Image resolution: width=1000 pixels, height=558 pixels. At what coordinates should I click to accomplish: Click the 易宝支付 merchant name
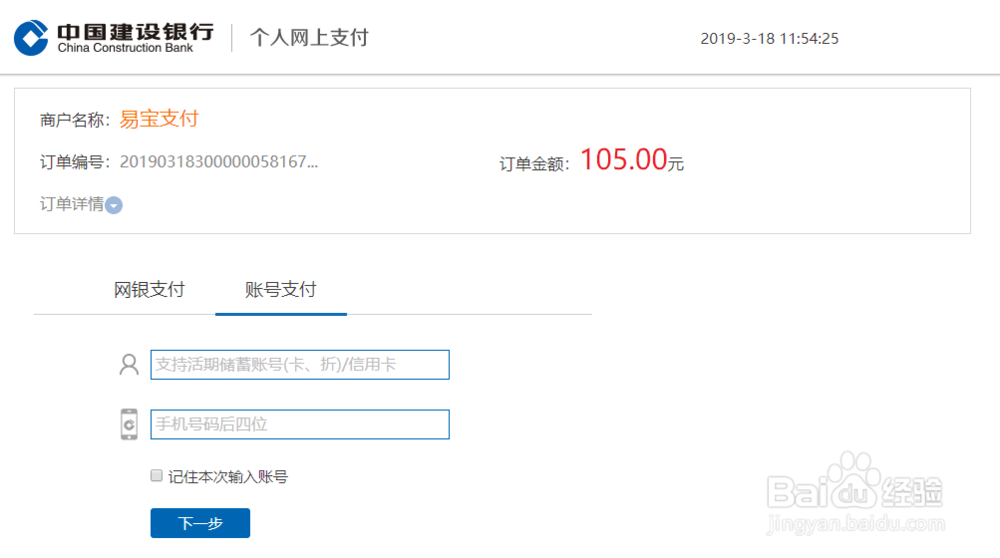point(159,119)
